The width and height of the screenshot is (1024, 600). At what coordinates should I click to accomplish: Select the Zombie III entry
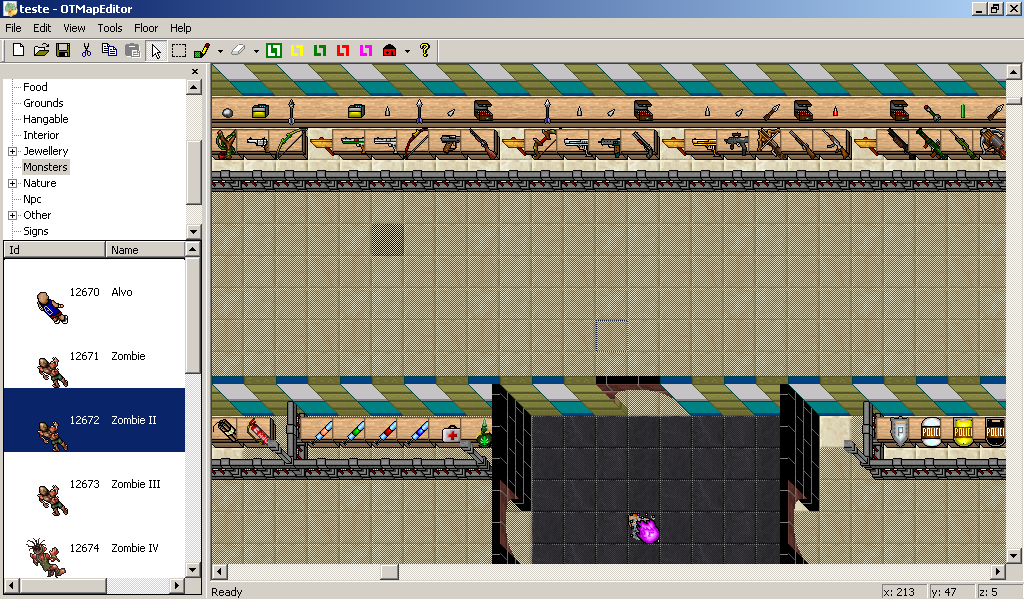(x=94, y=484)
